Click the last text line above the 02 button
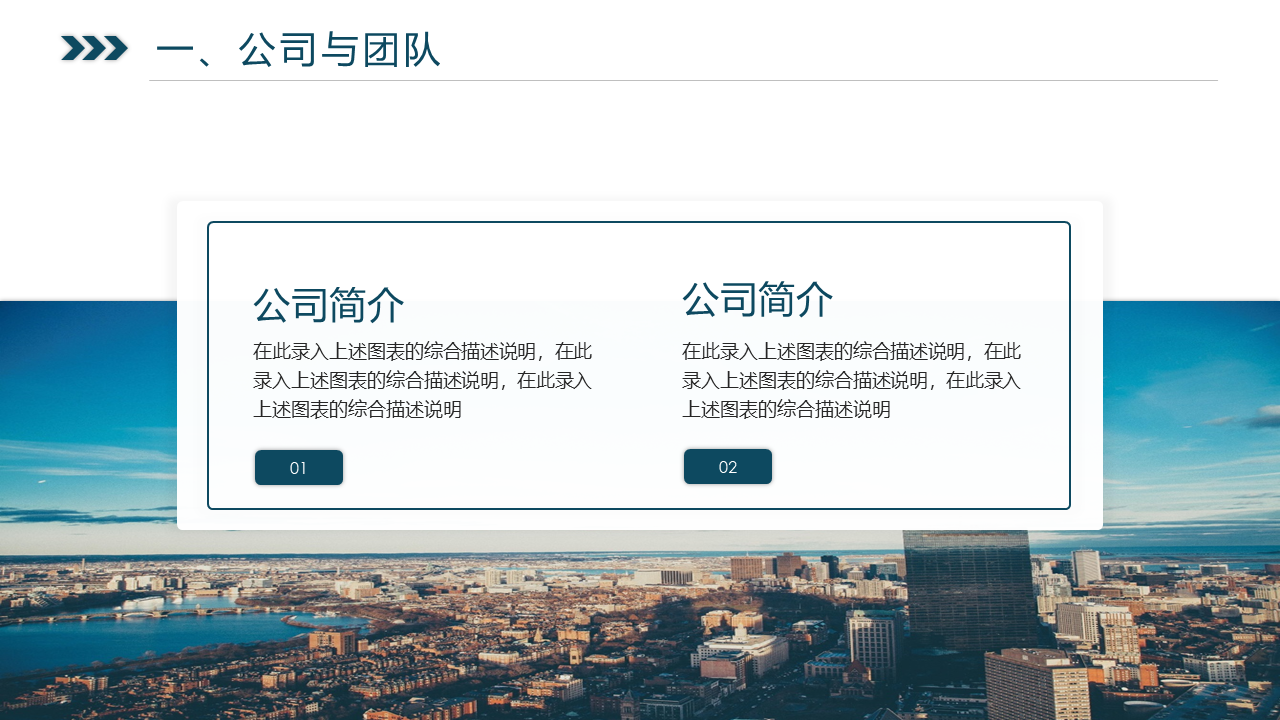Image resolution: width=1280 pixels, height=720 pixels. 786,410
